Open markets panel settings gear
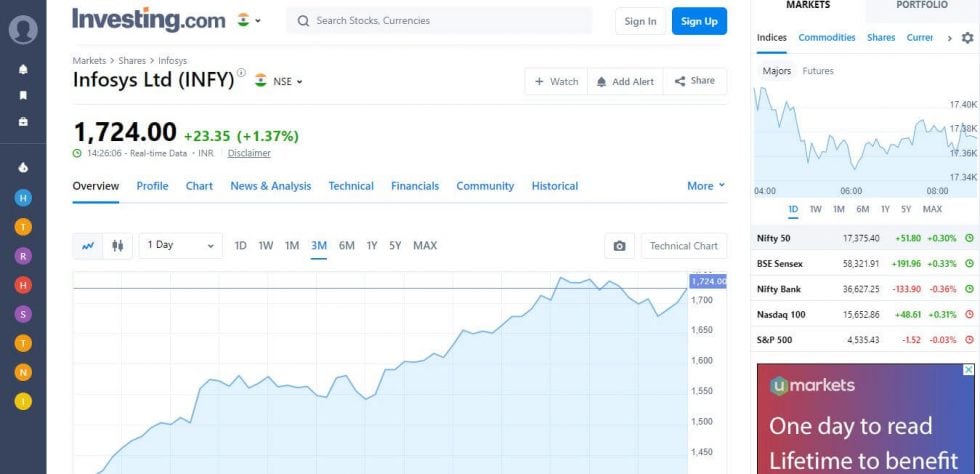The image size is (980, 474). [968, 38]
